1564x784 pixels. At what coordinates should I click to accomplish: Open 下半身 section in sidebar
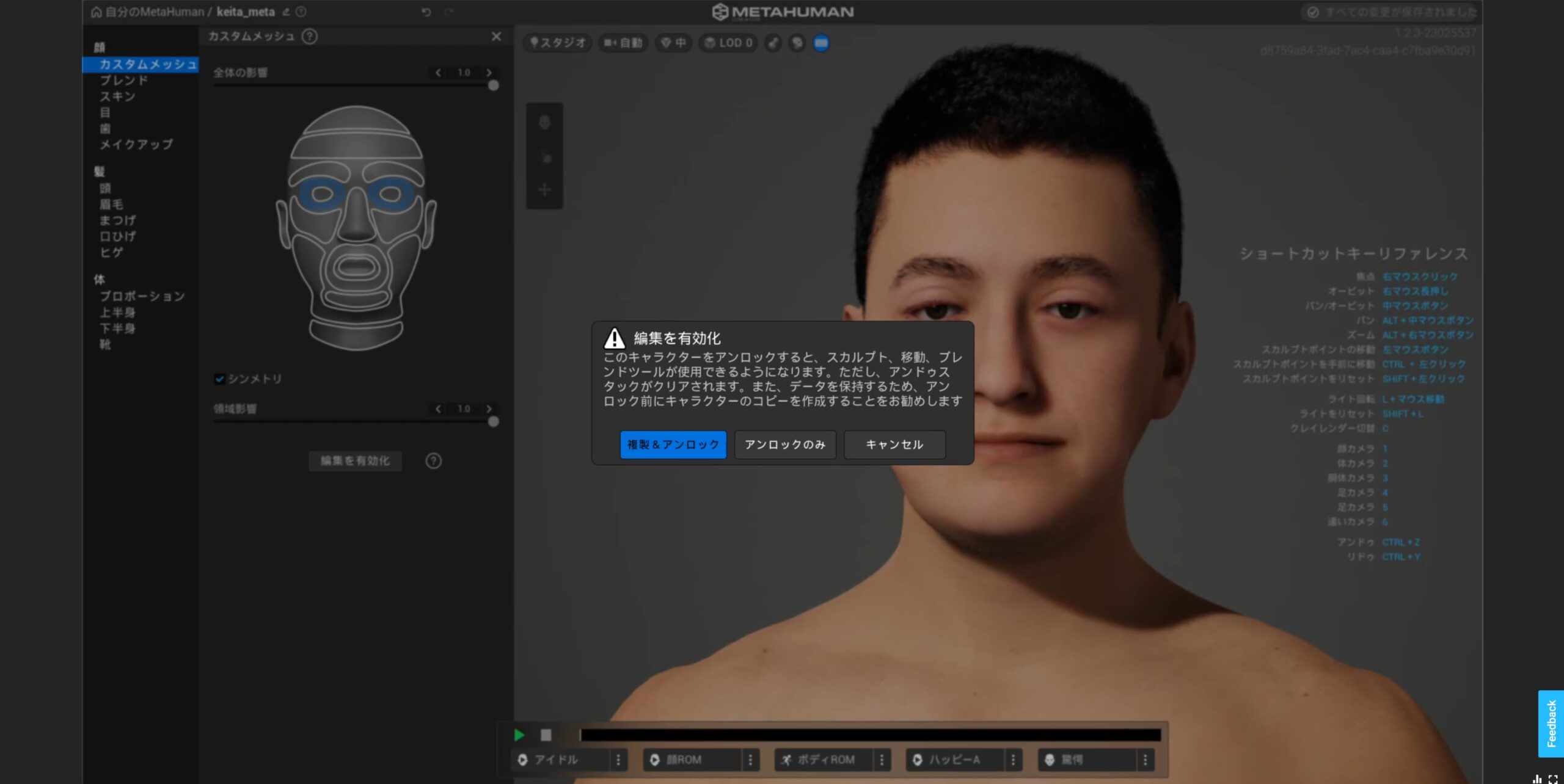(117, 328)
